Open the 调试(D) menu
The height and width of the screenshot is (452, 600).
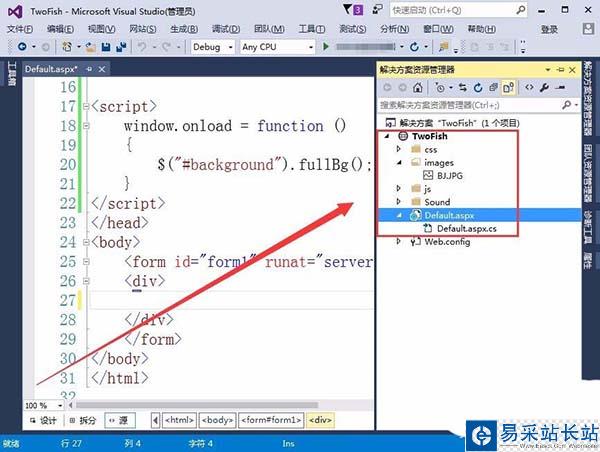click(x=226, y=29)
